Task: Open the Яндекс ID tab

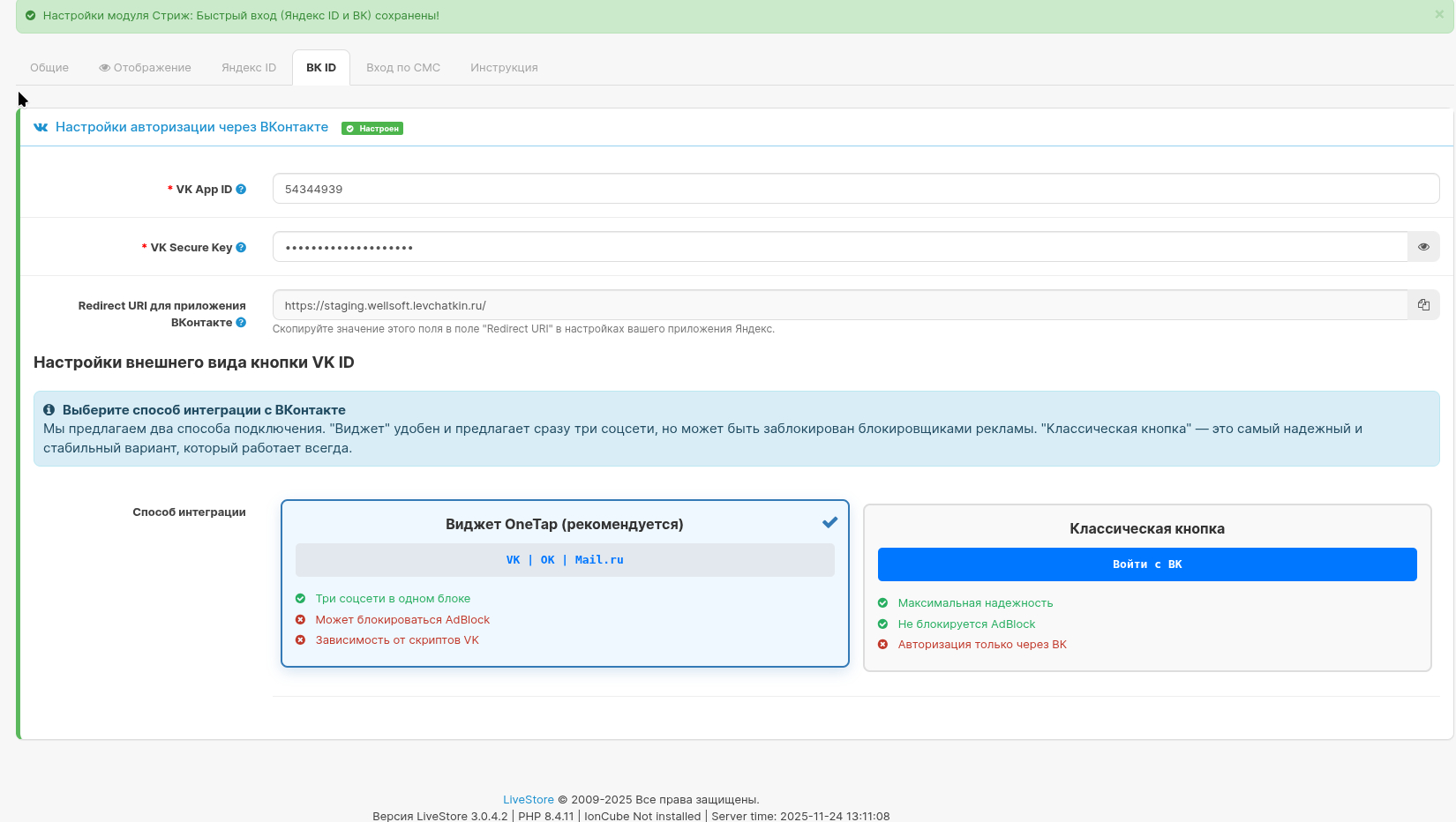Action: click(249, 68)
